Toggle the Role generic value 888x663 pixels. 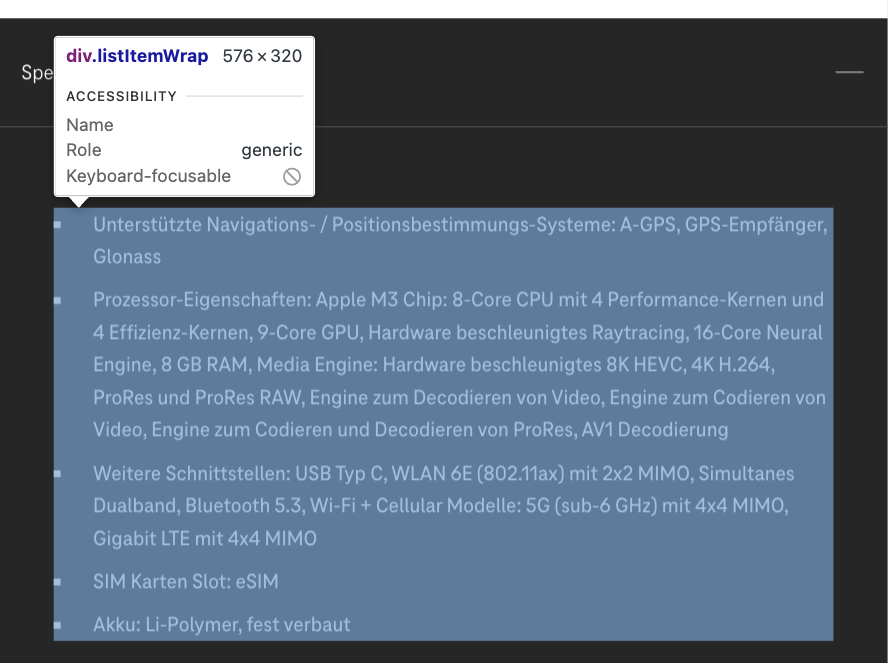pyautogui.click(x=271, y=150)
